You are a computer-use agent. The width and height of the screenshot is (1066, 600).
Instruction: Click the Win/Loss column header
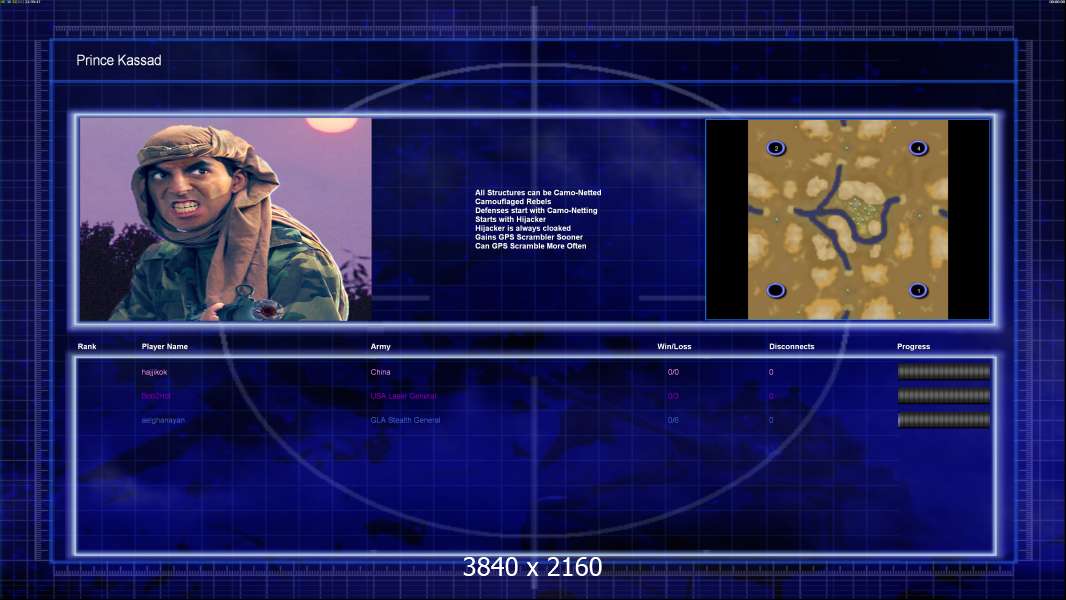pos(674,347)
